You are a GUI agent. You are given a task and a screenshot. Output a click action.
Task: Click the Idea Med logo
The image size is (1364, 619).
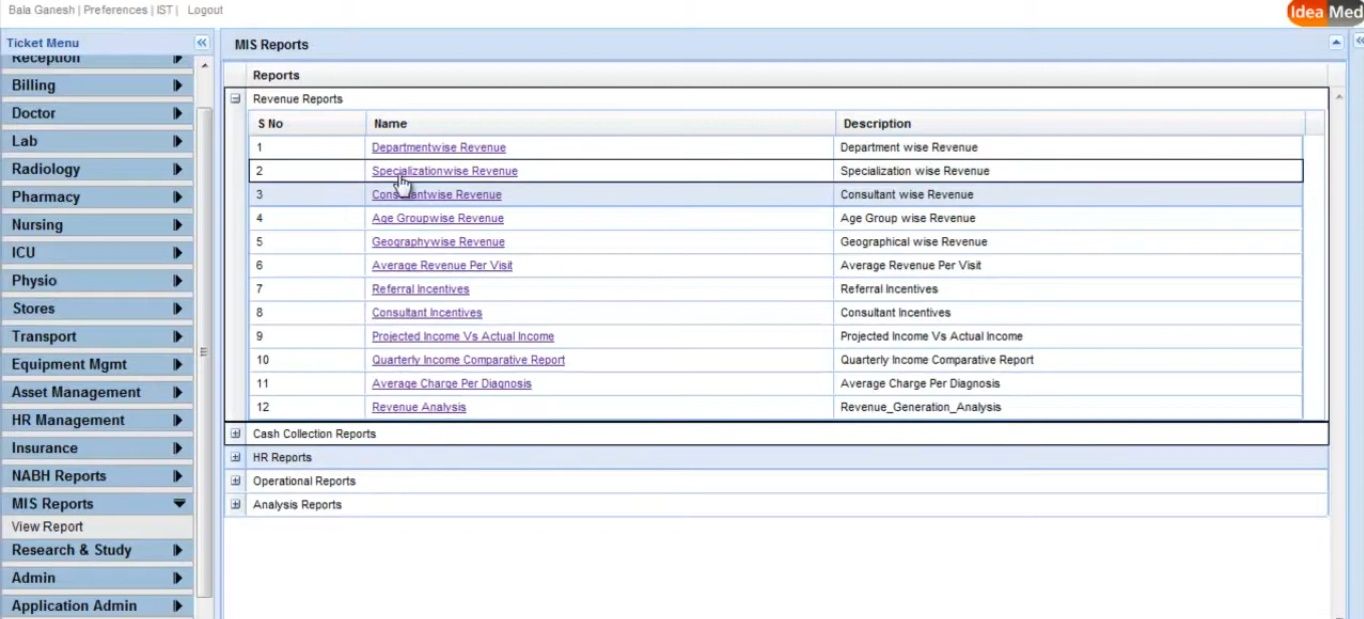click(x=1325, y=12)
